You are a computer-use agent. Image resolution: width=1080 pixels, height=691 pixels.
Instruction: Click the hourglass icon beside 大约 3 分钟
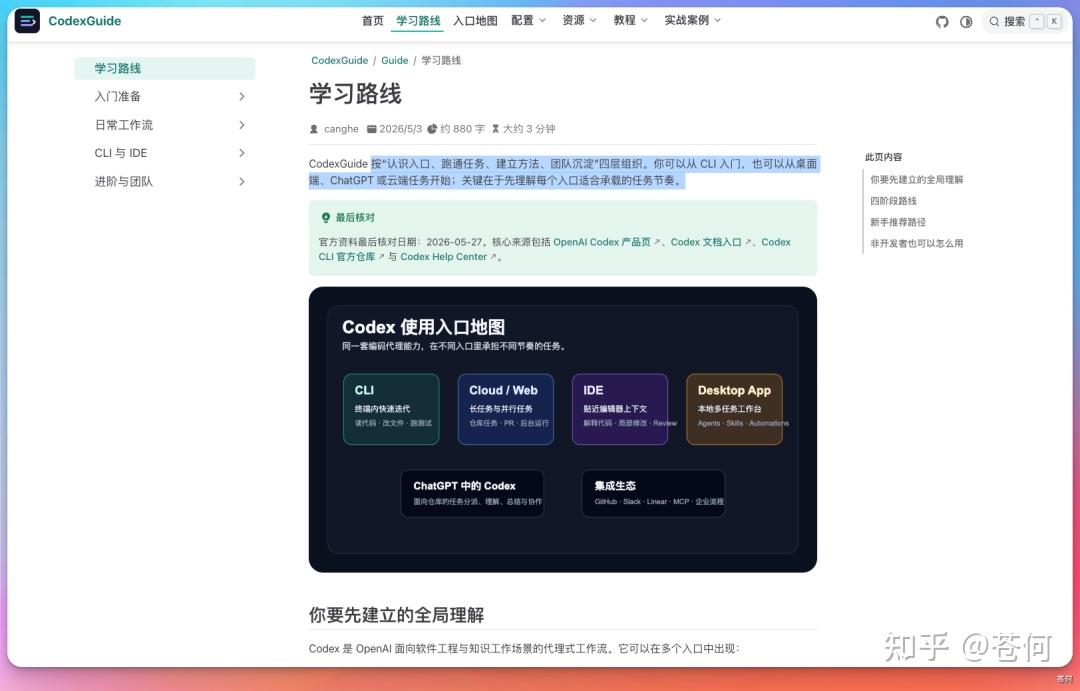[x=495, y=129]
